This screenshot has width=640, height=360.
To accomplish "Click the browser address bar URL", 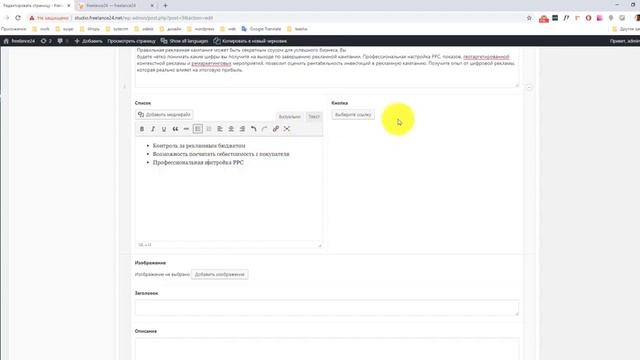I will coord(144,18).
